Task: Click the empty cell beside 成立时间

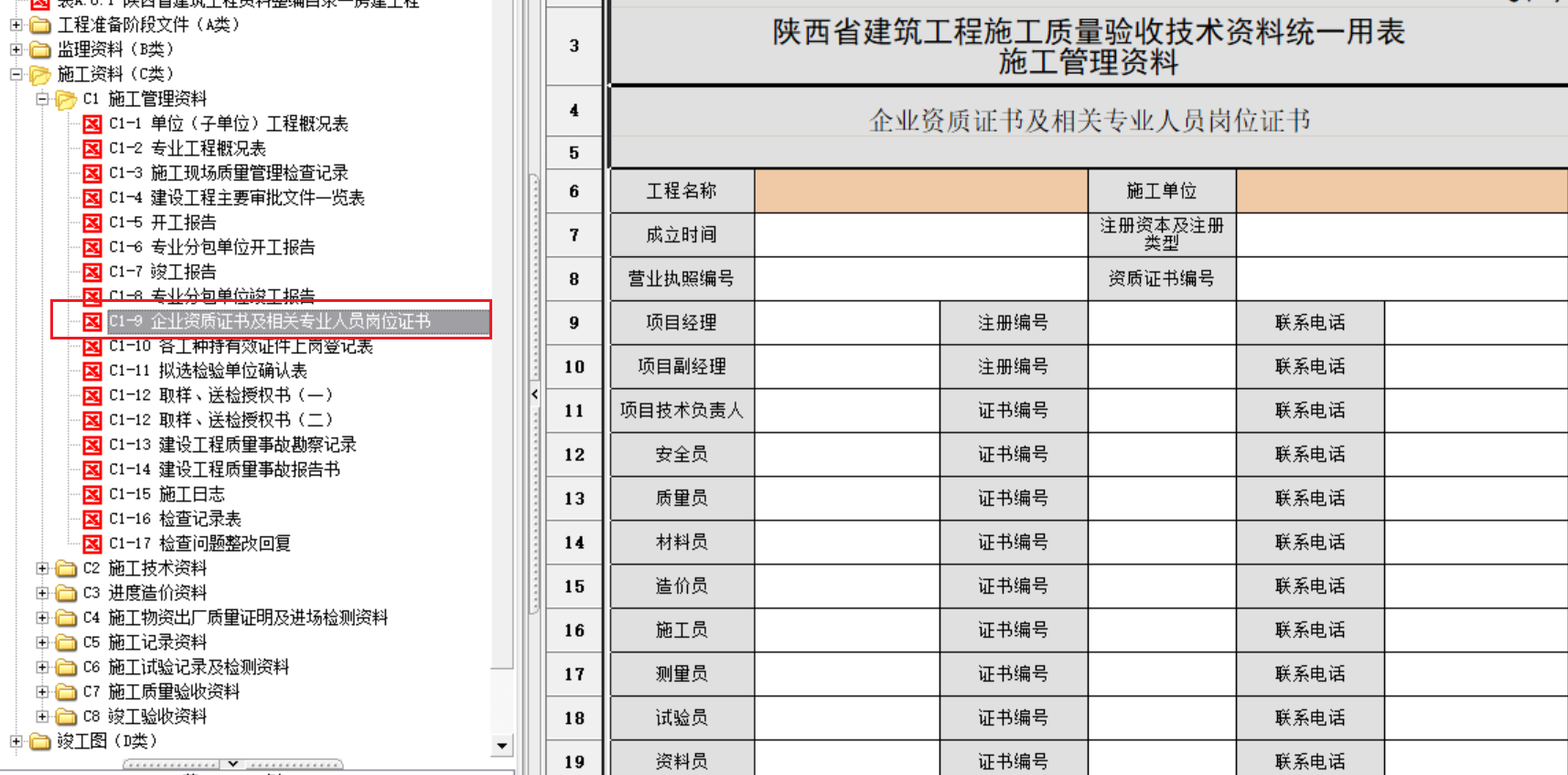Action: click(x=920, y=235)
